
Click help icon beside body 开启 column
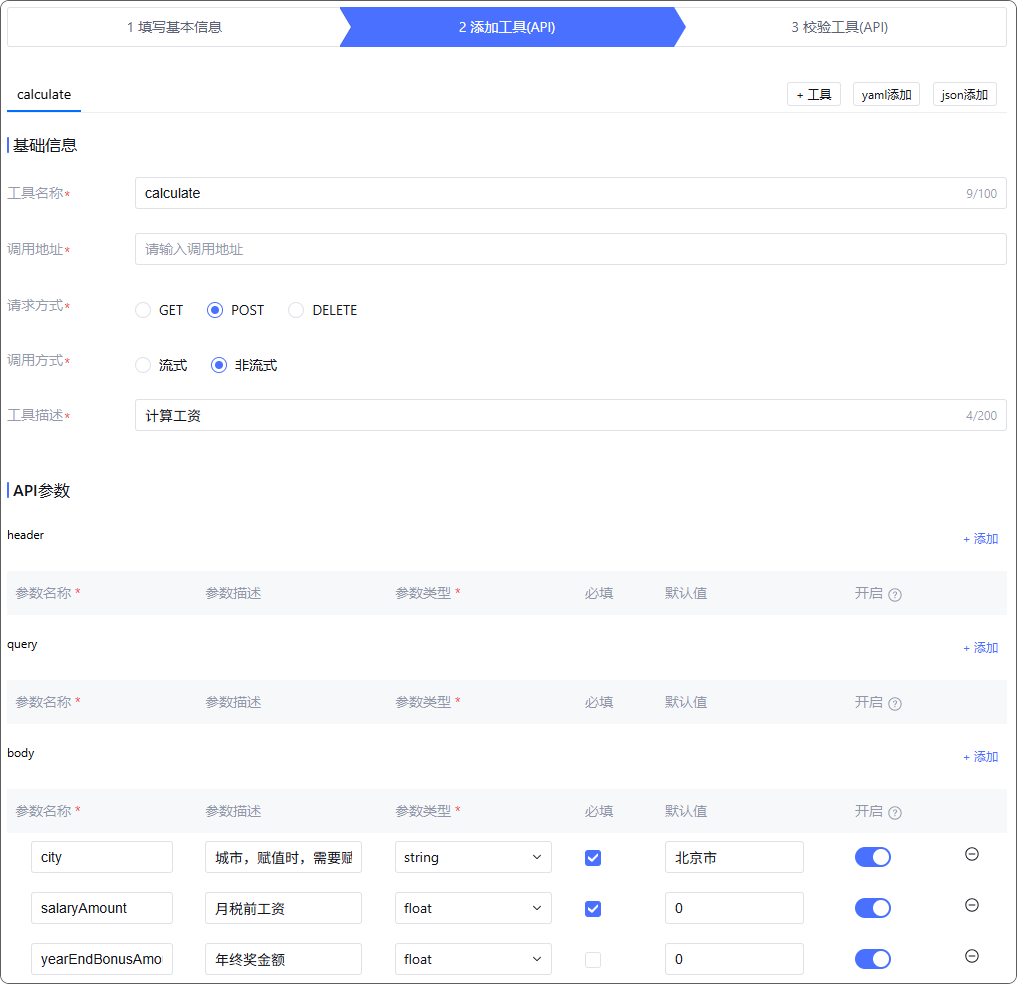click(895, 813)
